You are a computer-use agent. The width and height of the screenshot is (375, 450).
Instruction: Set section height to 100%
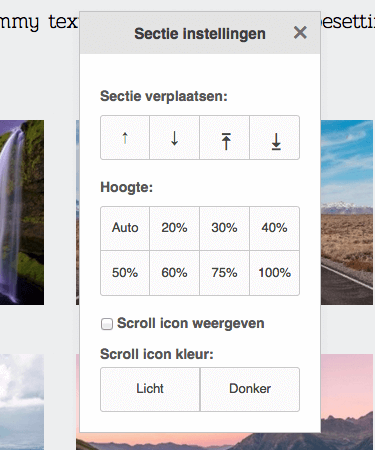pos(274,273)
